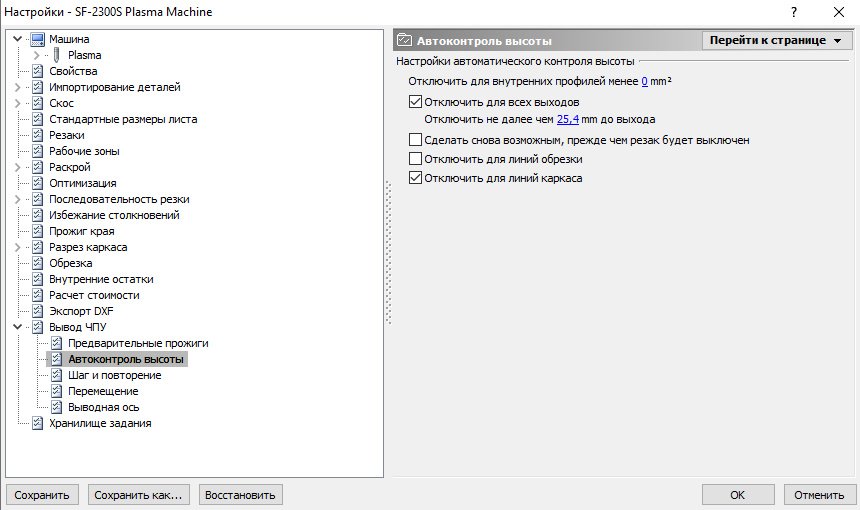Viewport: 860px width, 510px height.
Task: Toggle Отключить для линий каркаса checkbox
Action: click(415, 178)
